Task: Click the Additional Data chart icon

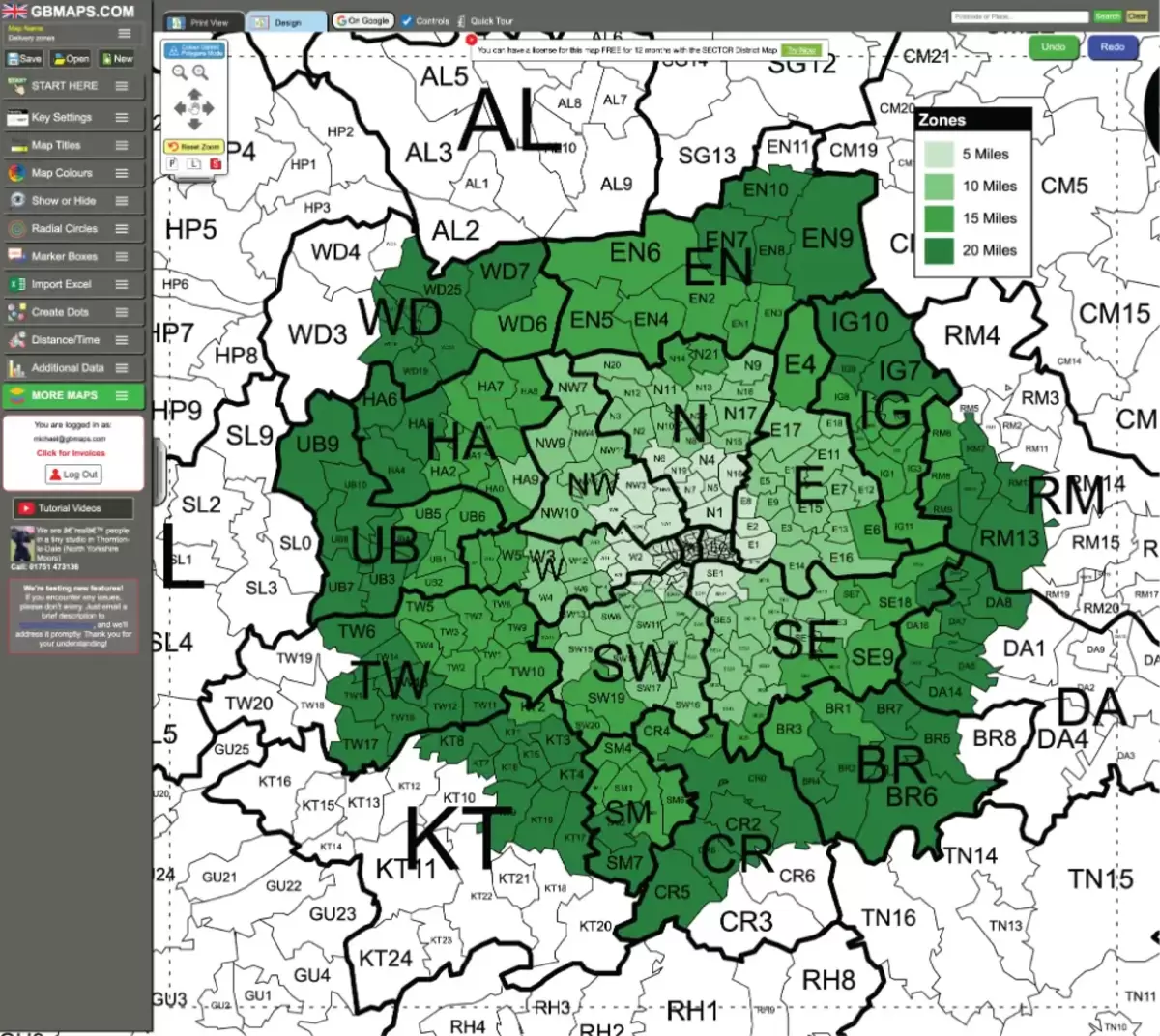Action: point(16,368)
